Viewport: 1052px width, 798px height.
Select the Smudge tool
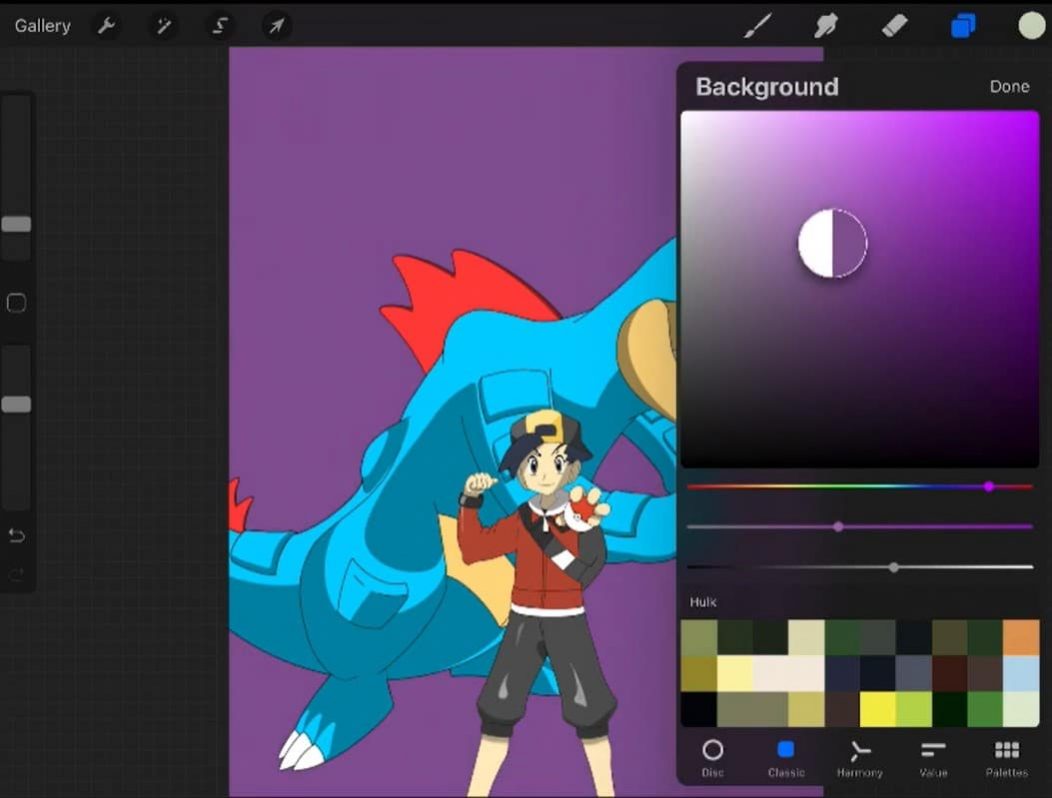(x=825, y=25)
